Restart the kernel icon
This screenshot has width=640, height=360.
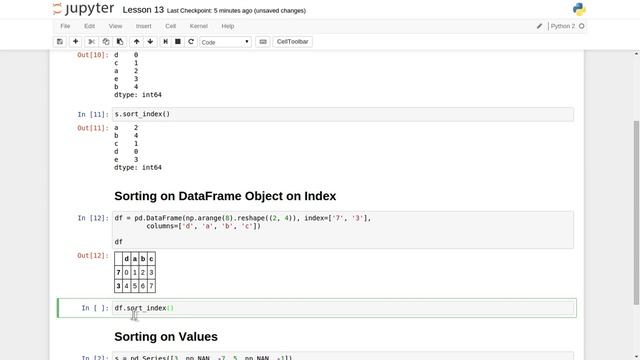click(x=191, y=42)
